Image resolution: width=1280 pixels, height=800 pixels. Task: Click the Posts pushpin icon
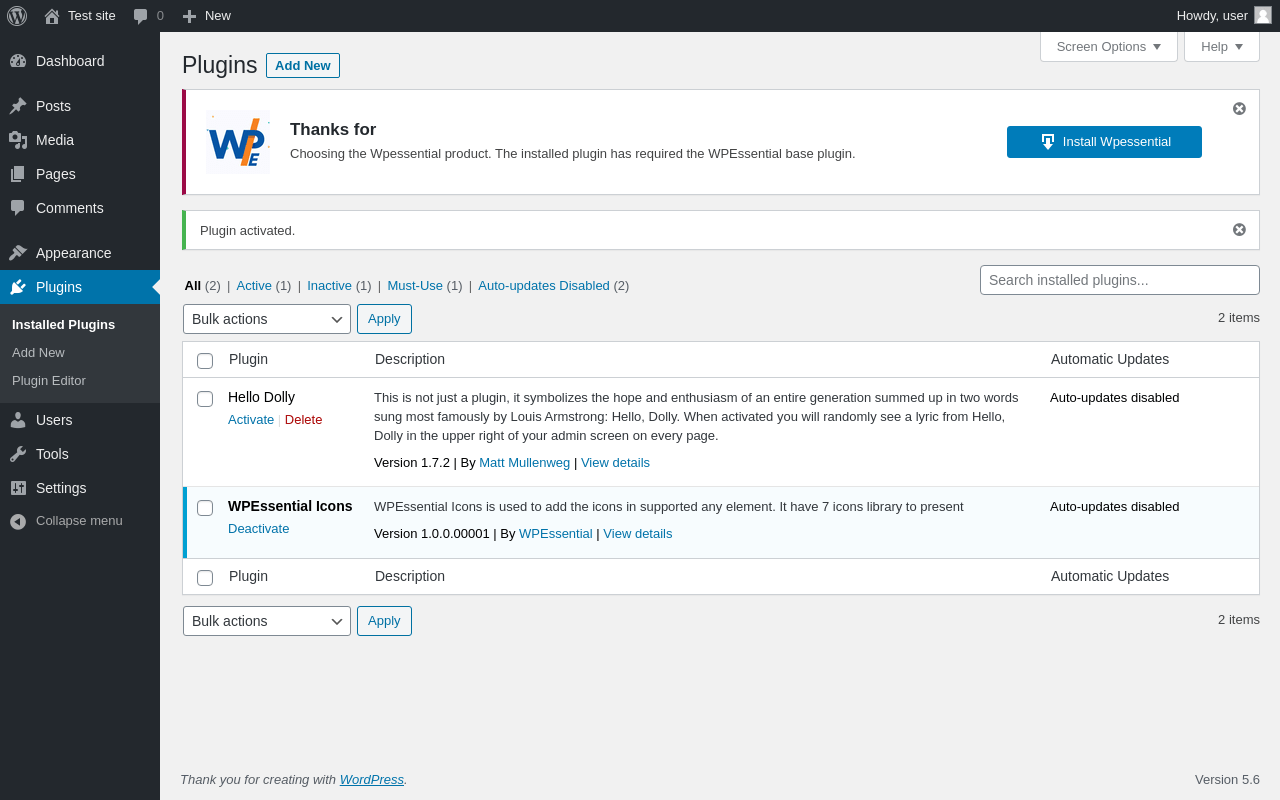pyautogui.click(x=18, y=106)
